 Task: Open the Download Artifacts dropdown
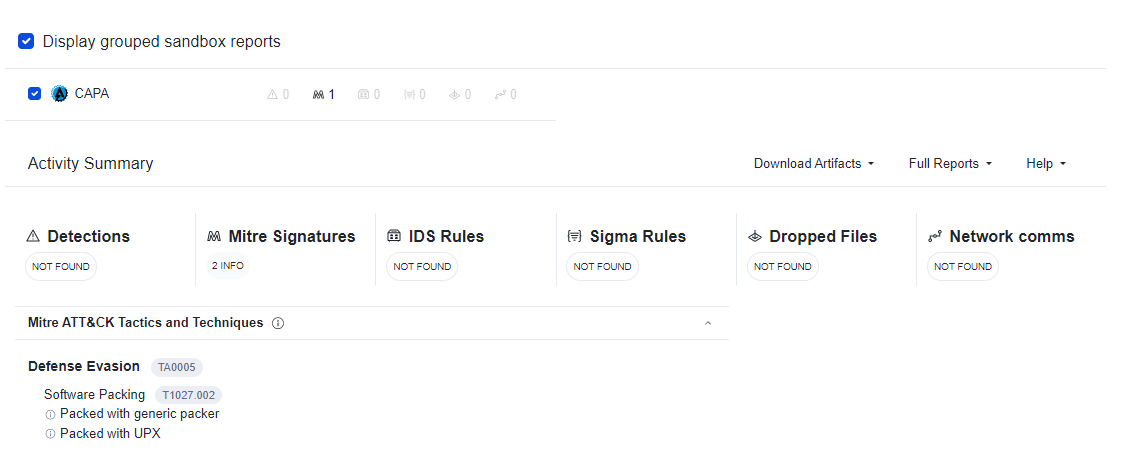pos(814,164)
